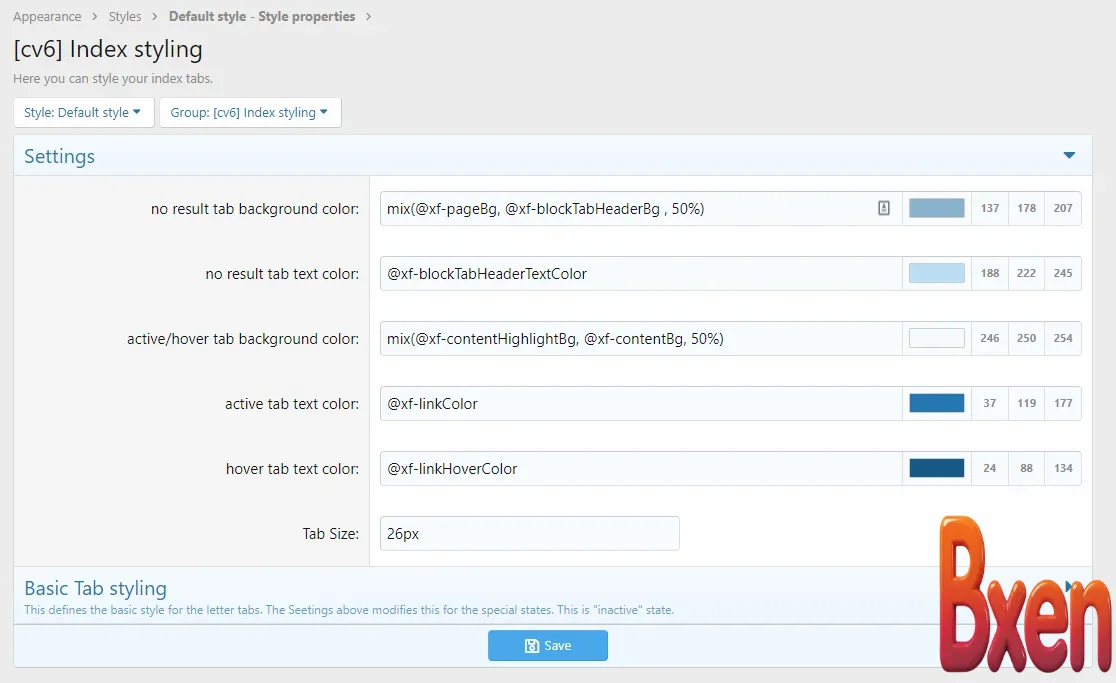Go to Appearance breadcrumb link
1116x683 pixels.
[47, 17]
